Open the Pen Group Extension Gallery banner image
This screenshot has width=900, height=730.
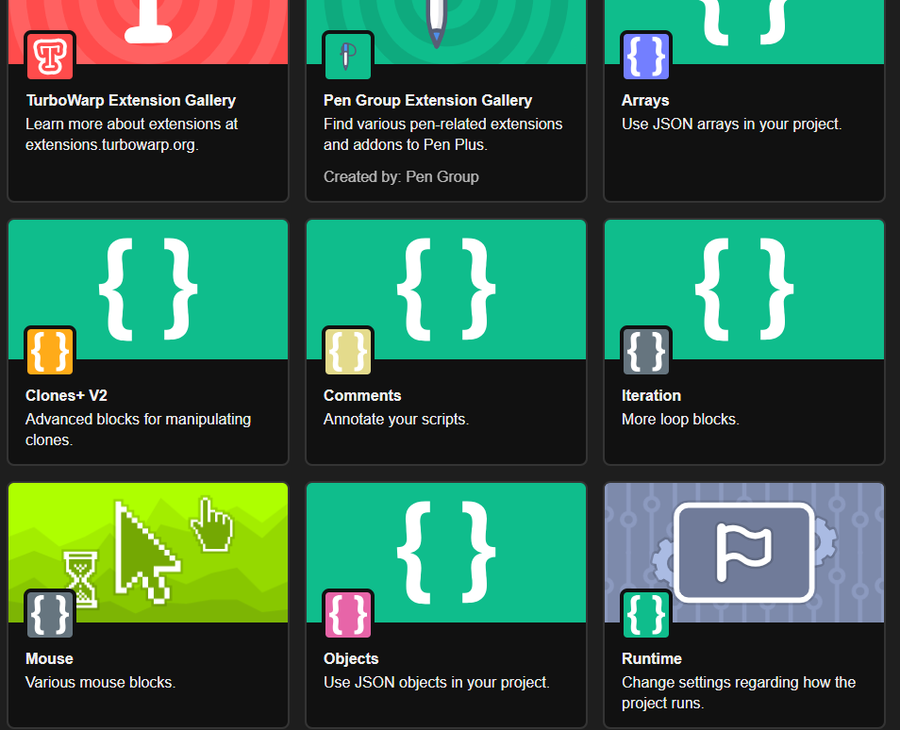[x=446, y=32]
